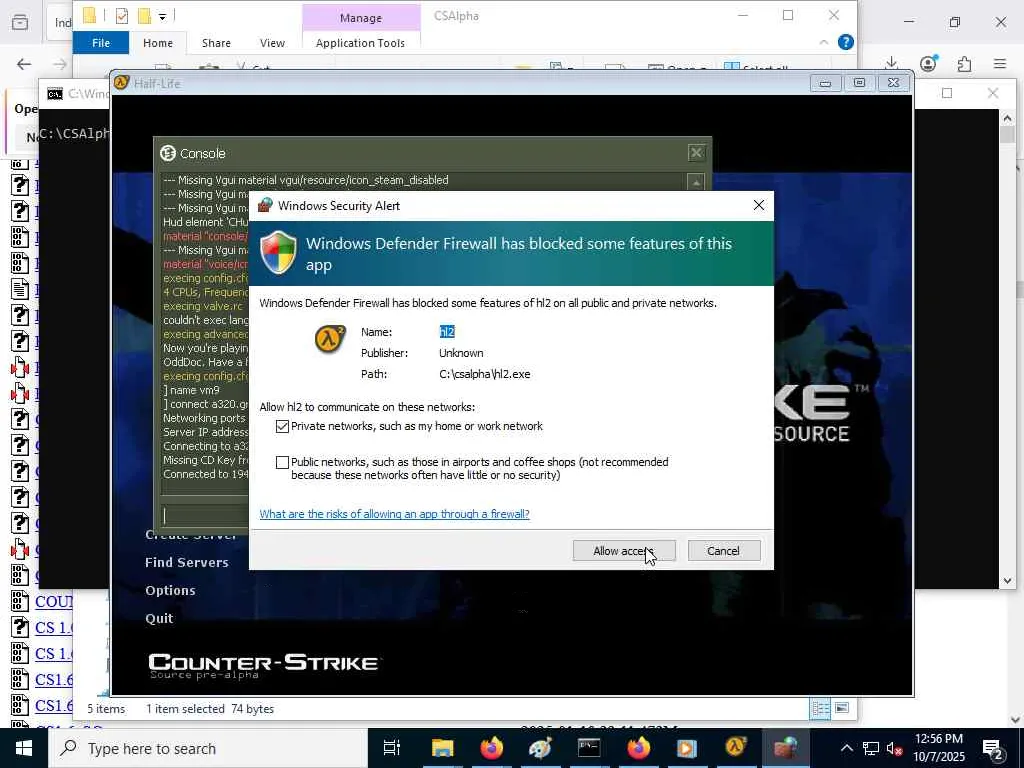Open Command Prompt taskbar icon
Viewport: 1024px width, 768px height.
coord(589,748)
